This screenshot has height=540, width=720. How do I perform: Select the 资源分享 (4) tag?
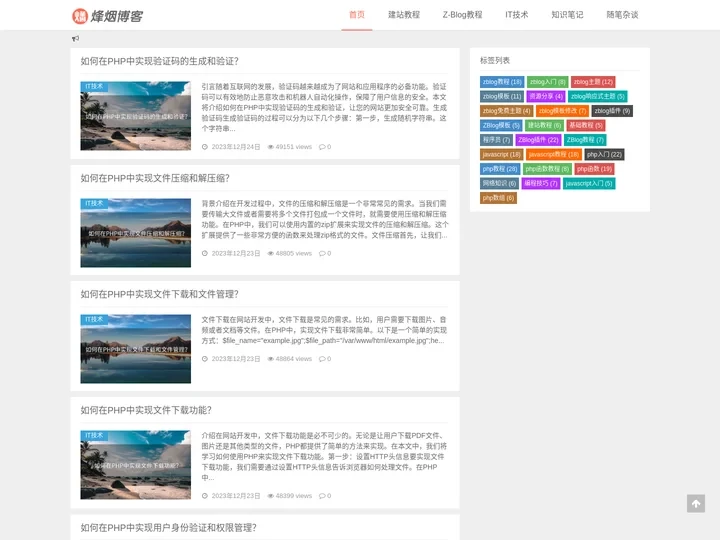(546, 96)
